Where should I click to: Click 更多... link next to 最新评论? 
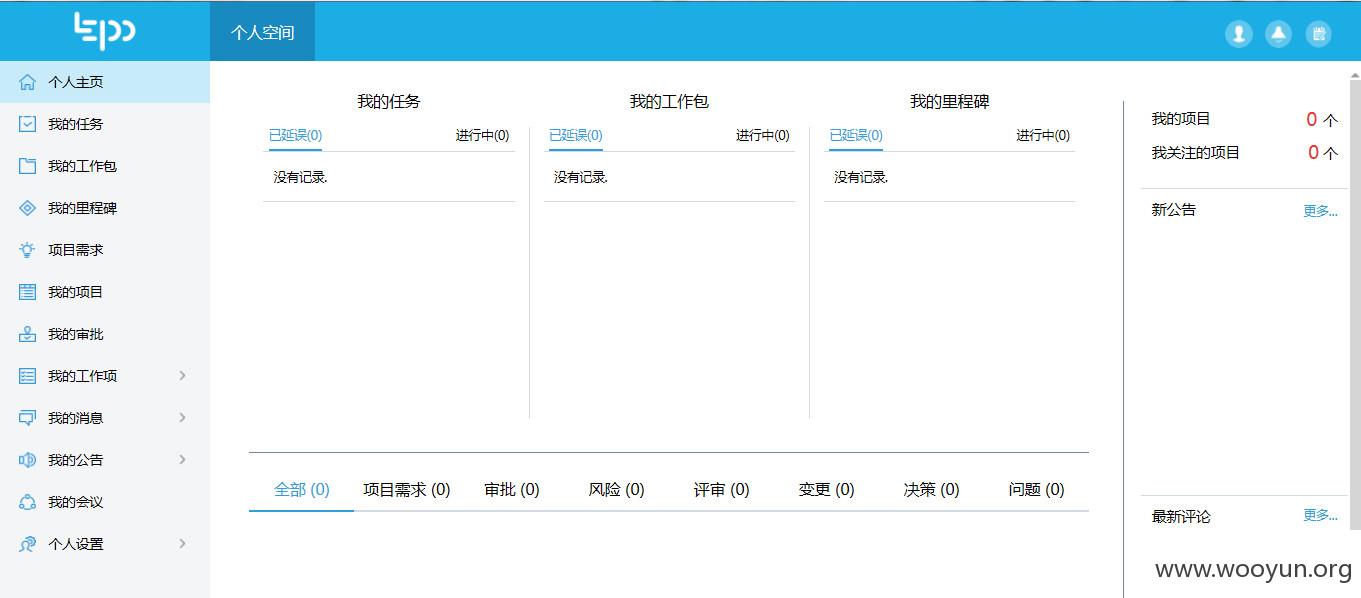point(1320,516)
